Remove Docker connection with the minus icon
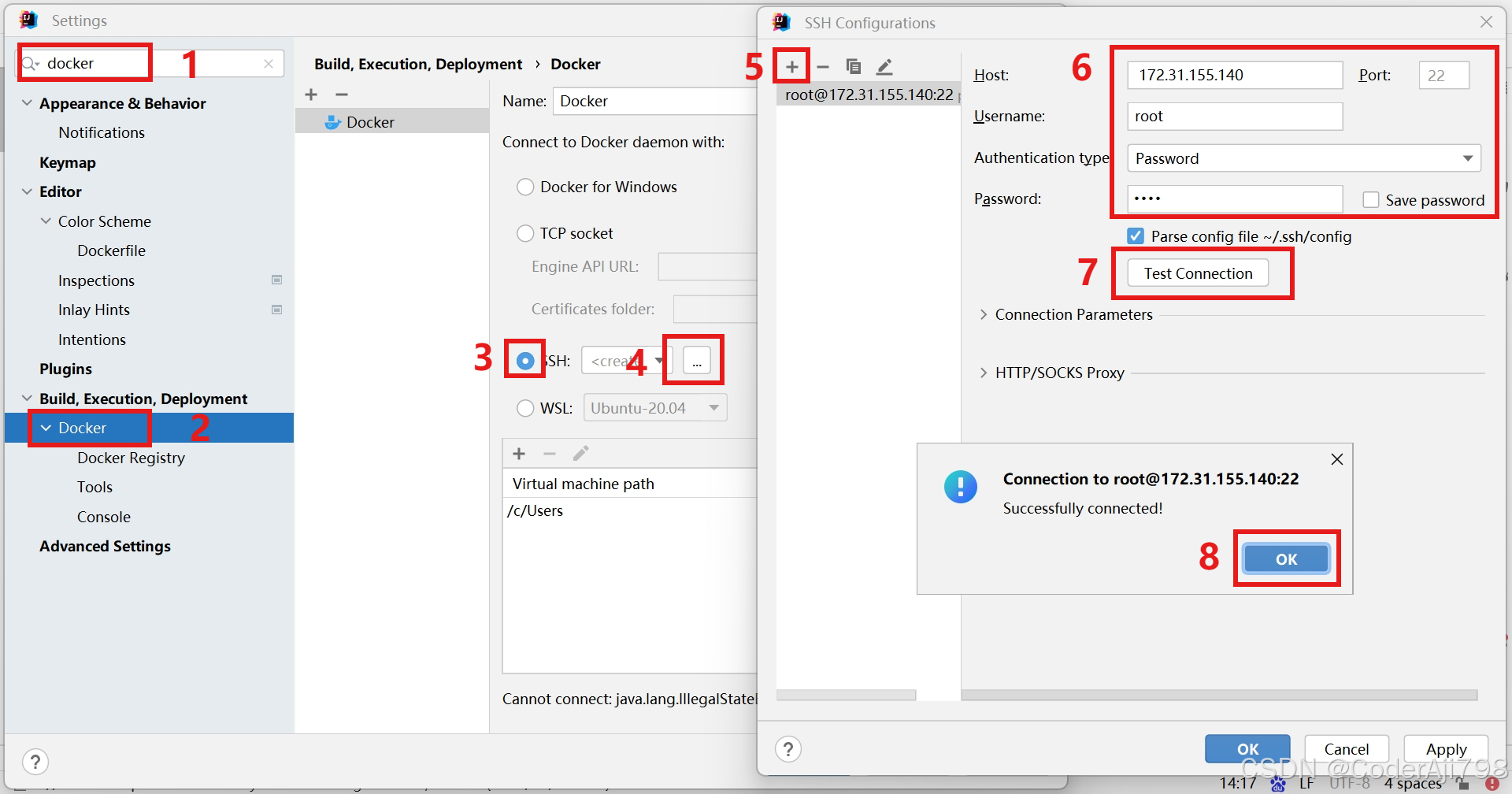Viewport: 1512px width, 794px height. (x=342, y=95)
